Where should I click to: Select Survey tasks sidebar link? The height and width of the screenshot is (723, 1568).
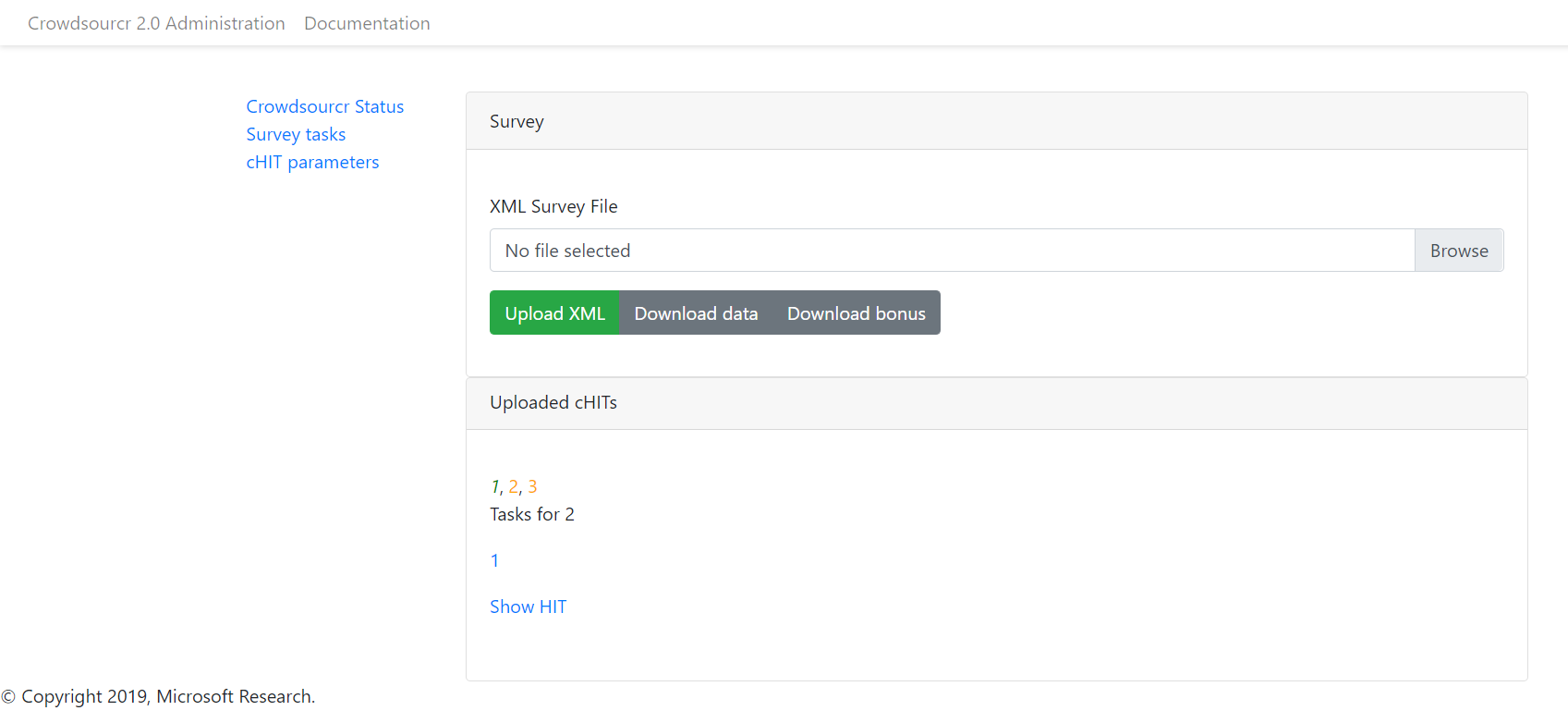pyautogui.click(x=296, y=134)
